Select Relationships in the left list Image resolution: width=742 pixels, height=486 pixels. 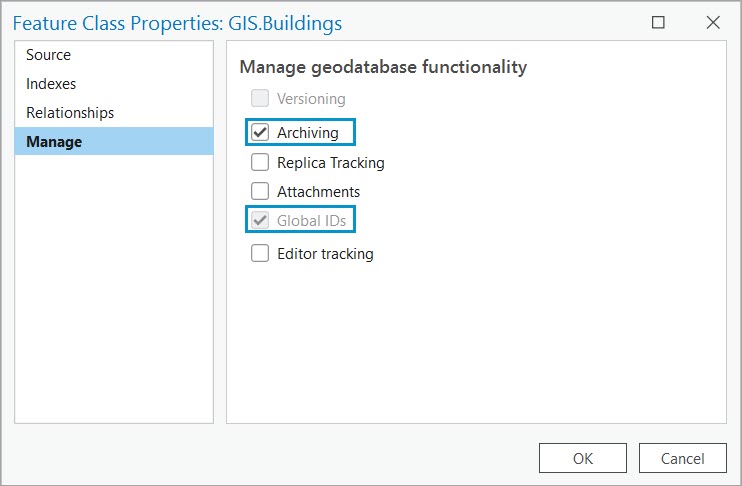coord(70,113)
